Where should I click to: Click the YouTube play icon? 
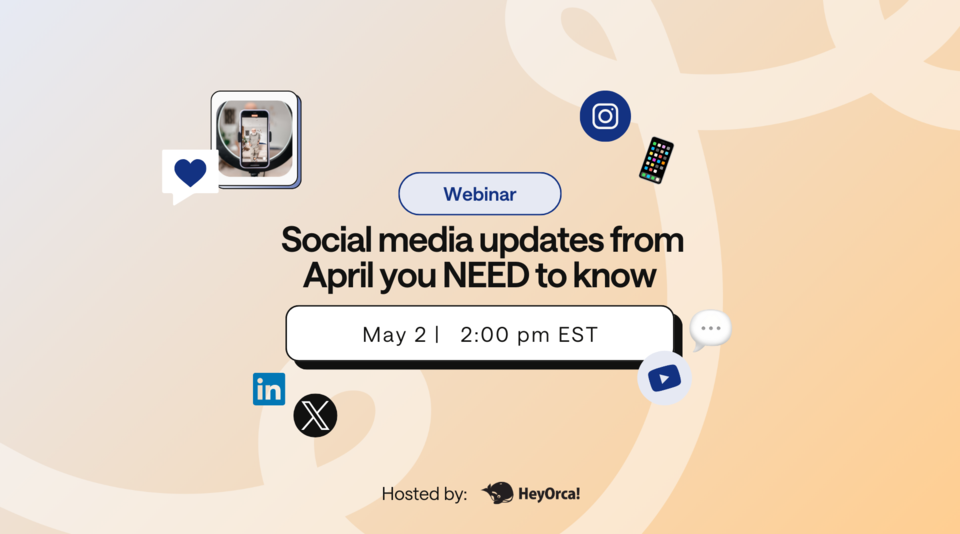[x=664, y=378]
